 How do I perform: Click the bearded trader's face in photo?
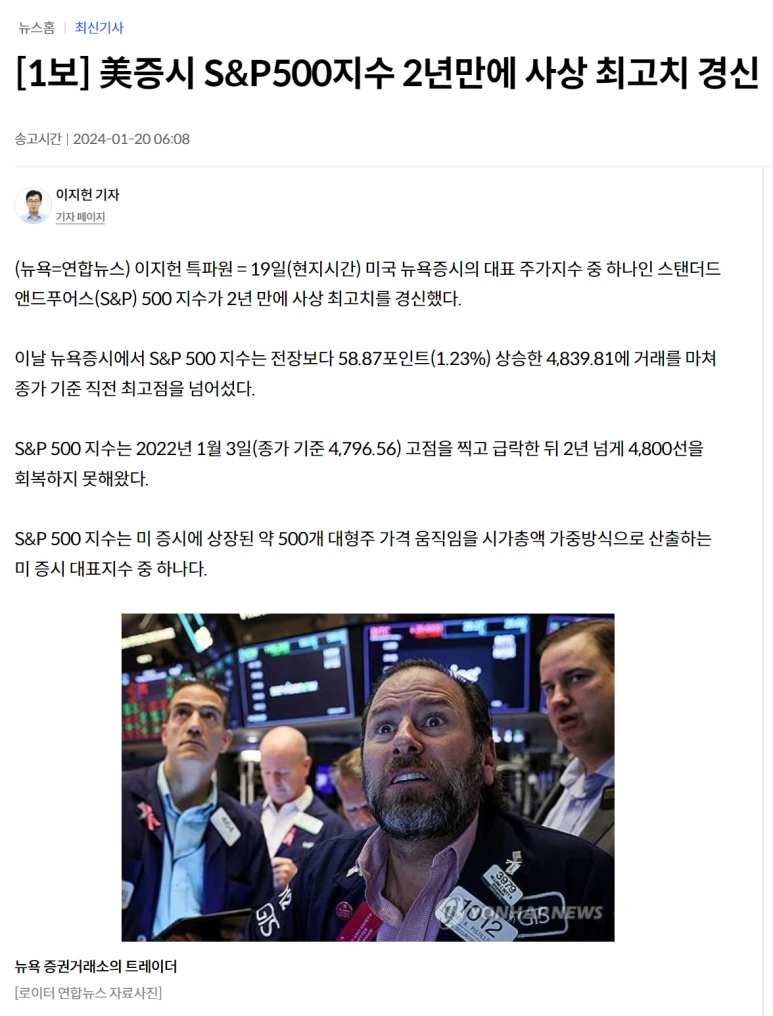(x=422, y=755)
